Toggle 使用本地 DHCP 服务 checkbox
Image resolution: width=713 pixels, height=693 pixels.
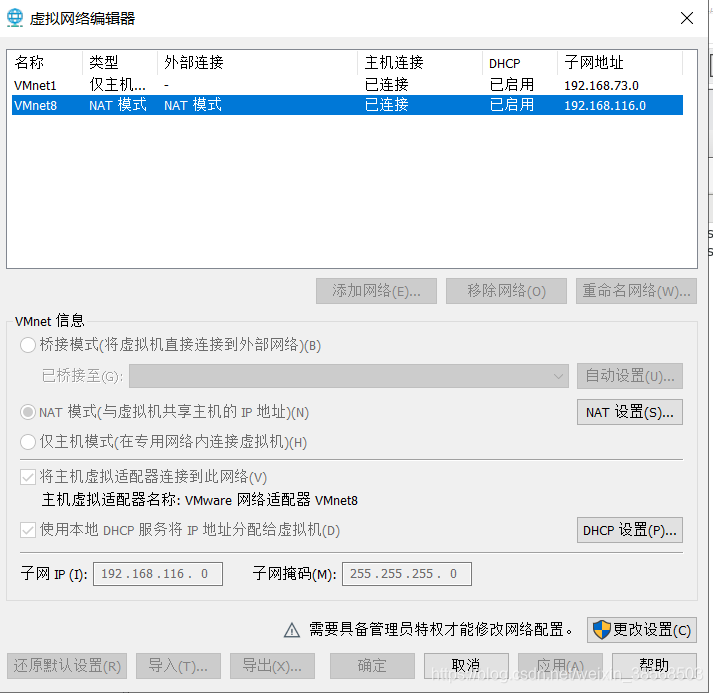click(x=28, y=530)
